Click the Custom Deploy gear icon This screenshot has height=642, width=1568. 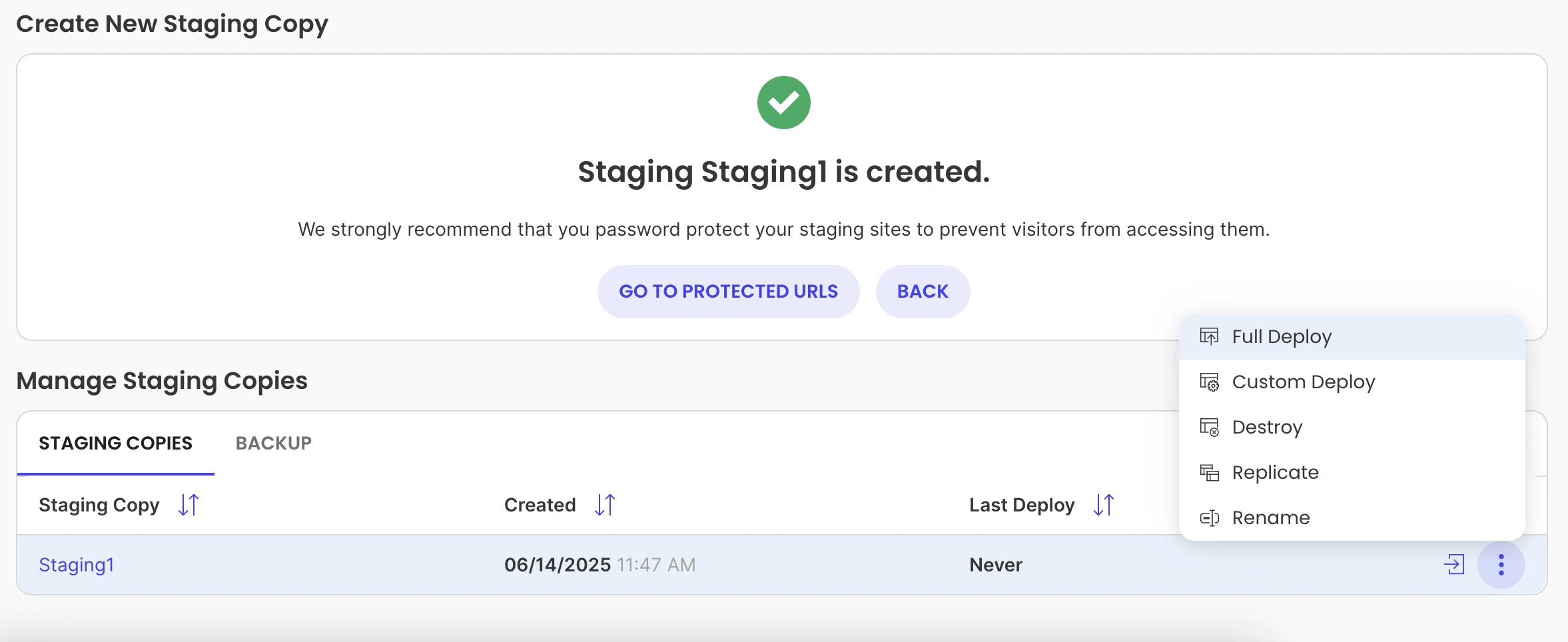[x=1209, y=382]
